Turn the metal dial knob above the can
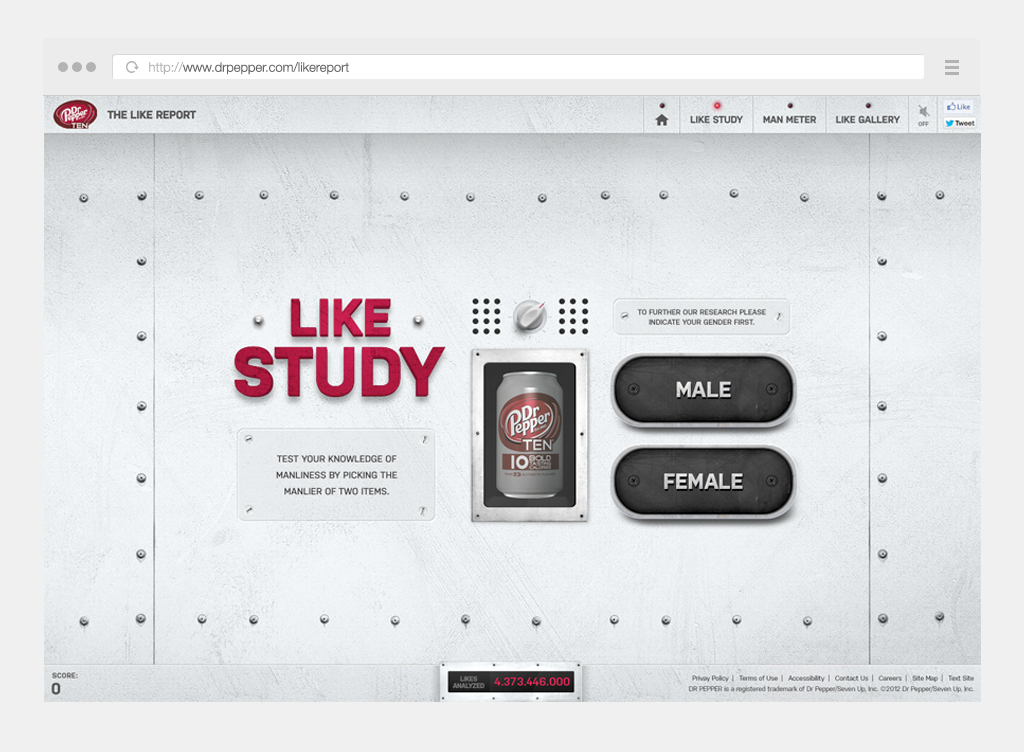The image size is (1024, 752). 529,317
